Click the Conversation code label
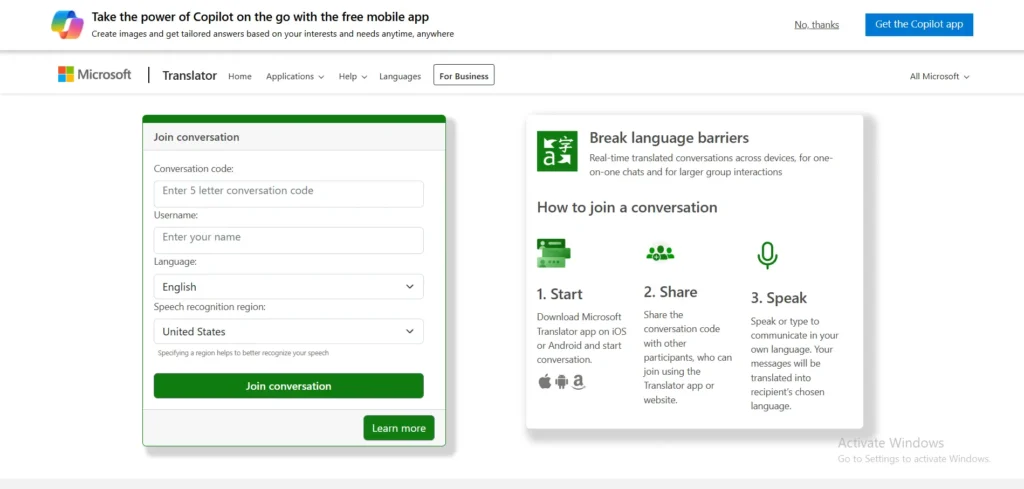This screenshot has height=489, width=1024. coord(193,168)
